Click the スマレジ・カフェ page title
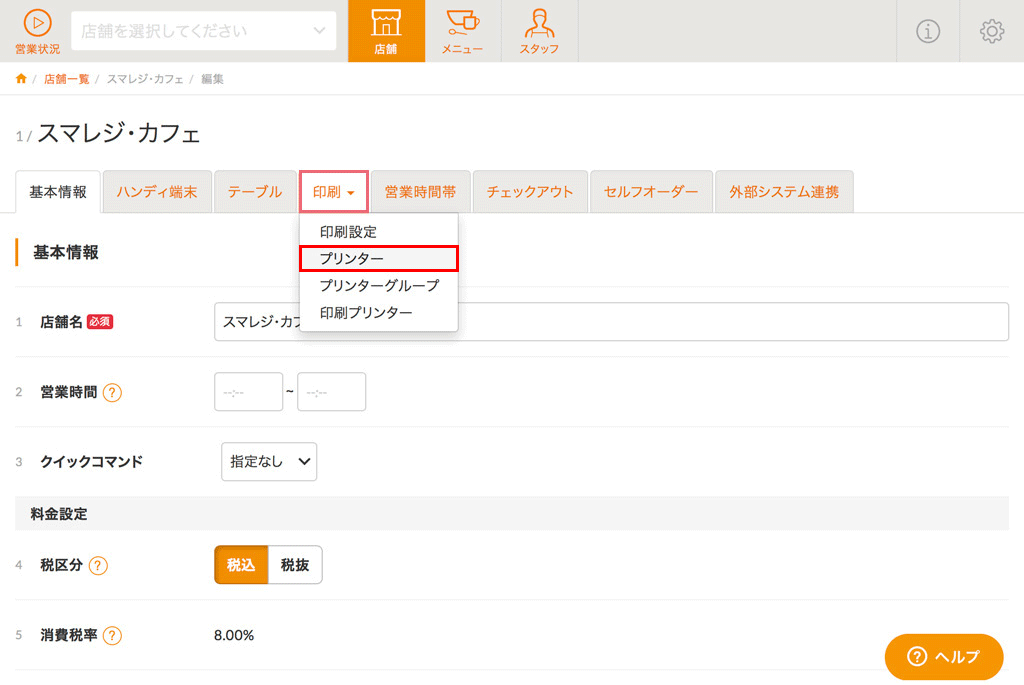The image size is (1024, 685). (119, 134)
